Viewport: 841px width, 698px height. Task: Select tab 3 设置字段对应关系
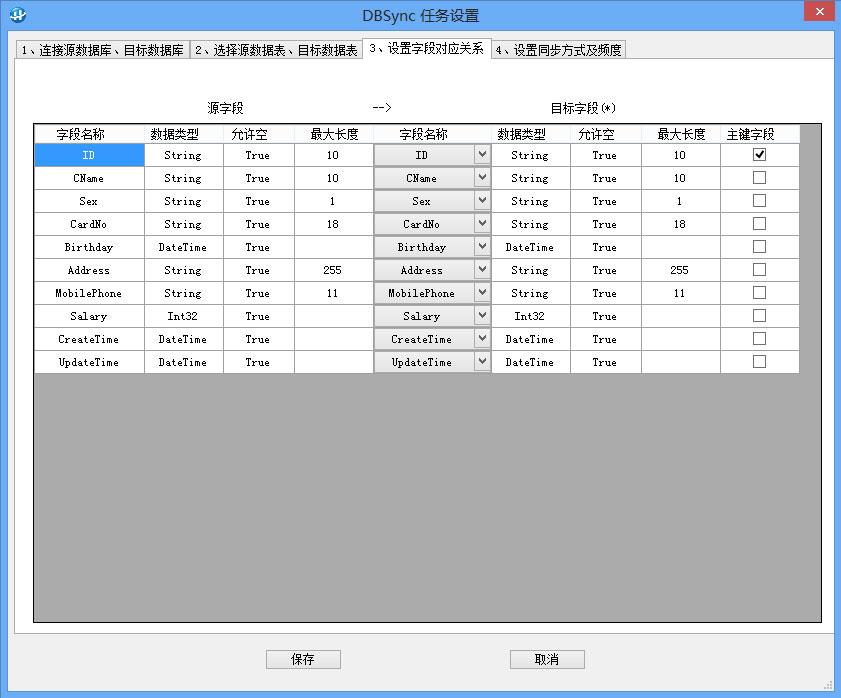pyautogui.click(x=426, y=49)
